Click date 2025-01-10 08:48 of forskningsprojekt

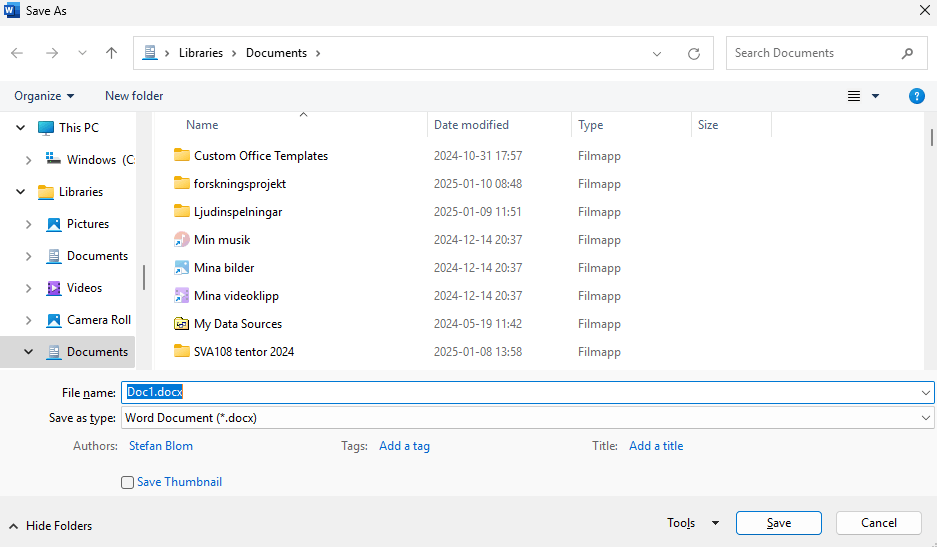(x=477, y=184)
